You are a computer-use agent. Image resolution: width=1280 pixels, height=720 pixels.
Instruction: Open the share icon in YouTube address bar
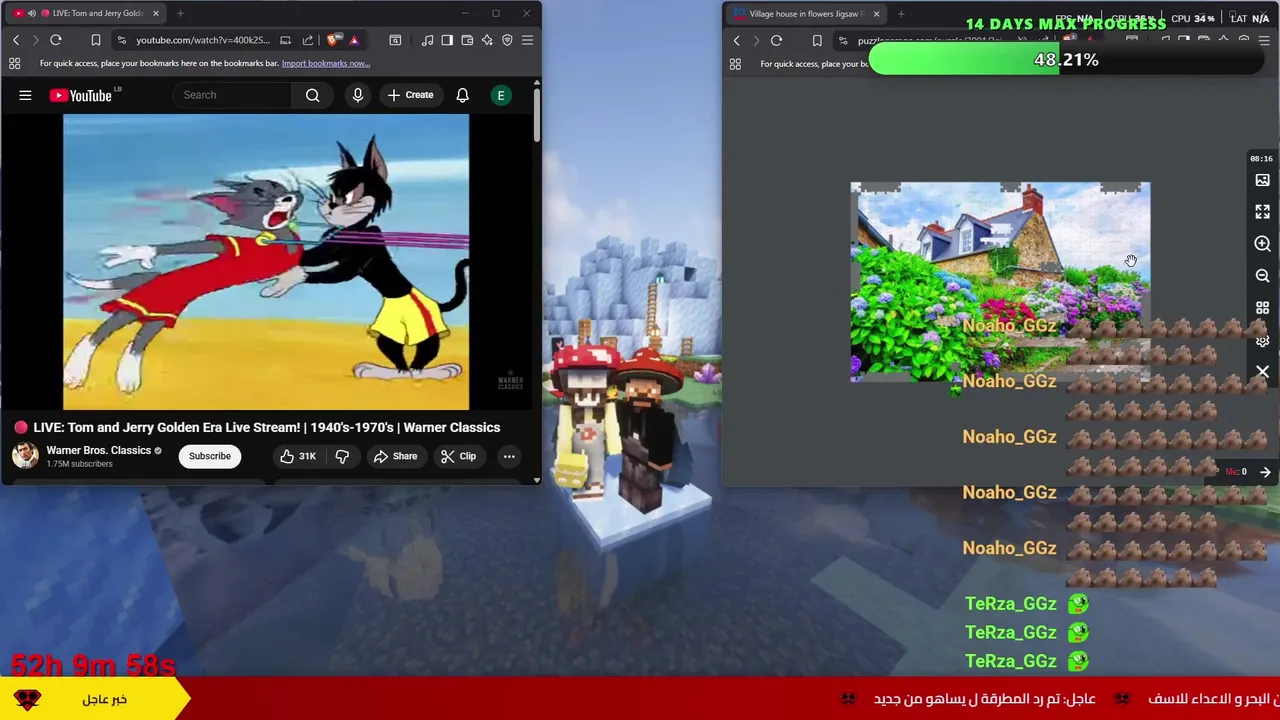308,40
